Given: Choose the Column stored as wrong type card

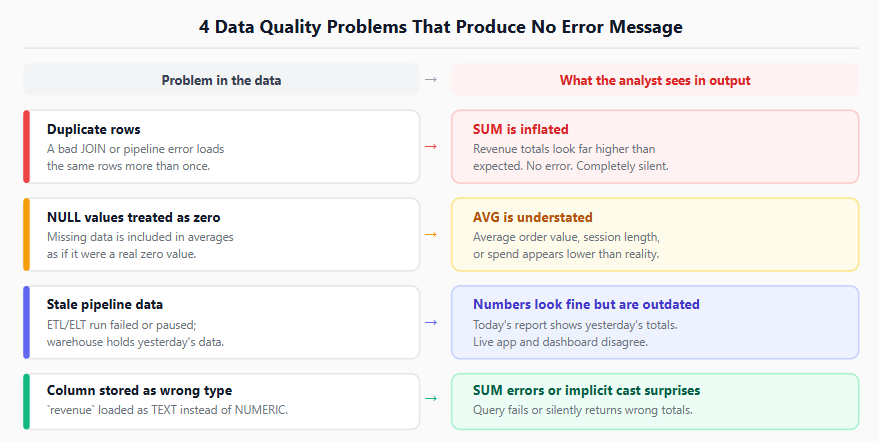Looking at the screenshot, I should pyautogui.click(x=221, y=402).
